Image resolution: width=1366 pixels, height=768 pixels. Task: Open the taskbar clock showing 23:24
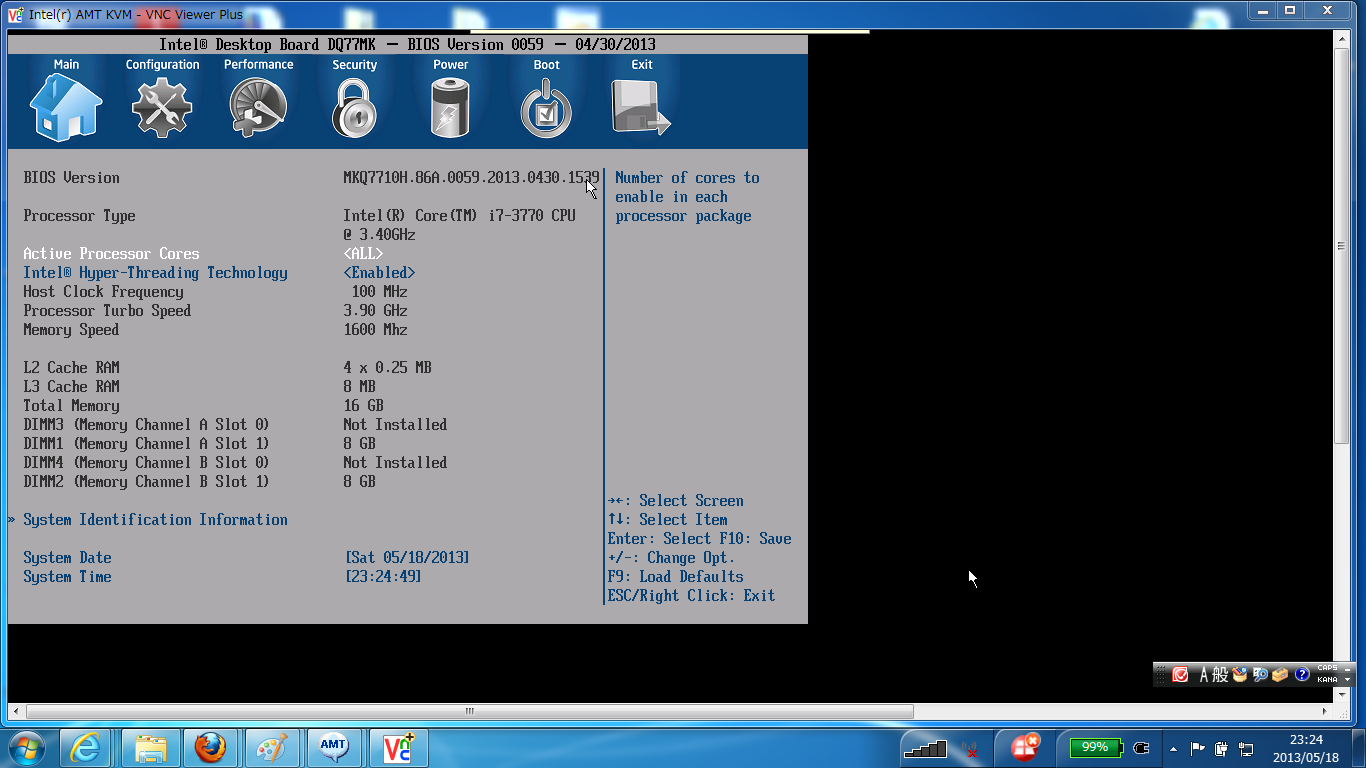coord(1306,748)
